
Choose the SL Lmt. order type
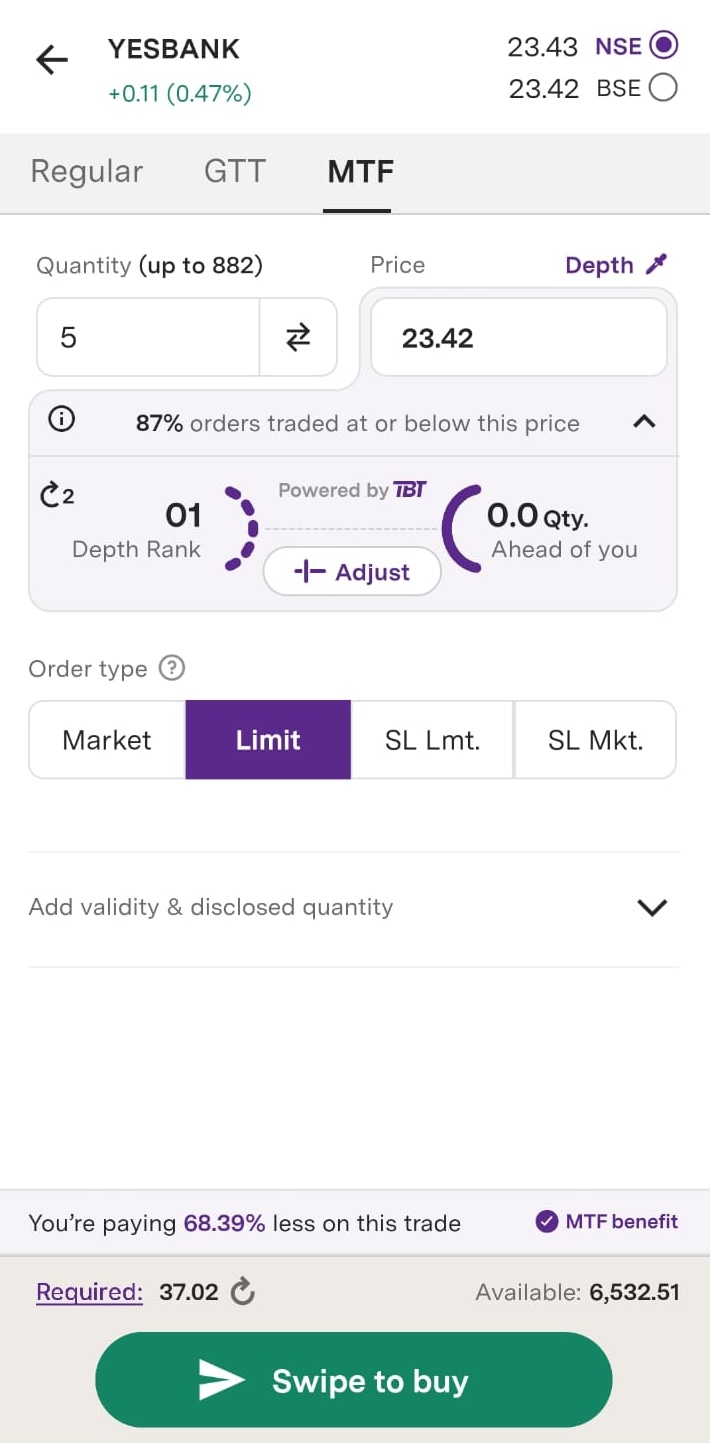[432, 740]
